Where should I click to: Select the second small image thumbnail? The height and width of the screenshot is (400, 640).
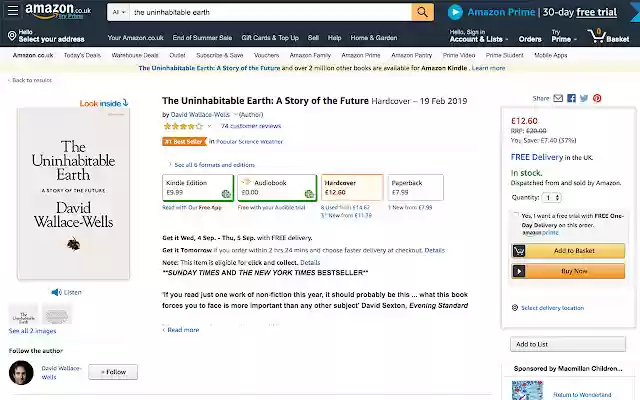57,315
